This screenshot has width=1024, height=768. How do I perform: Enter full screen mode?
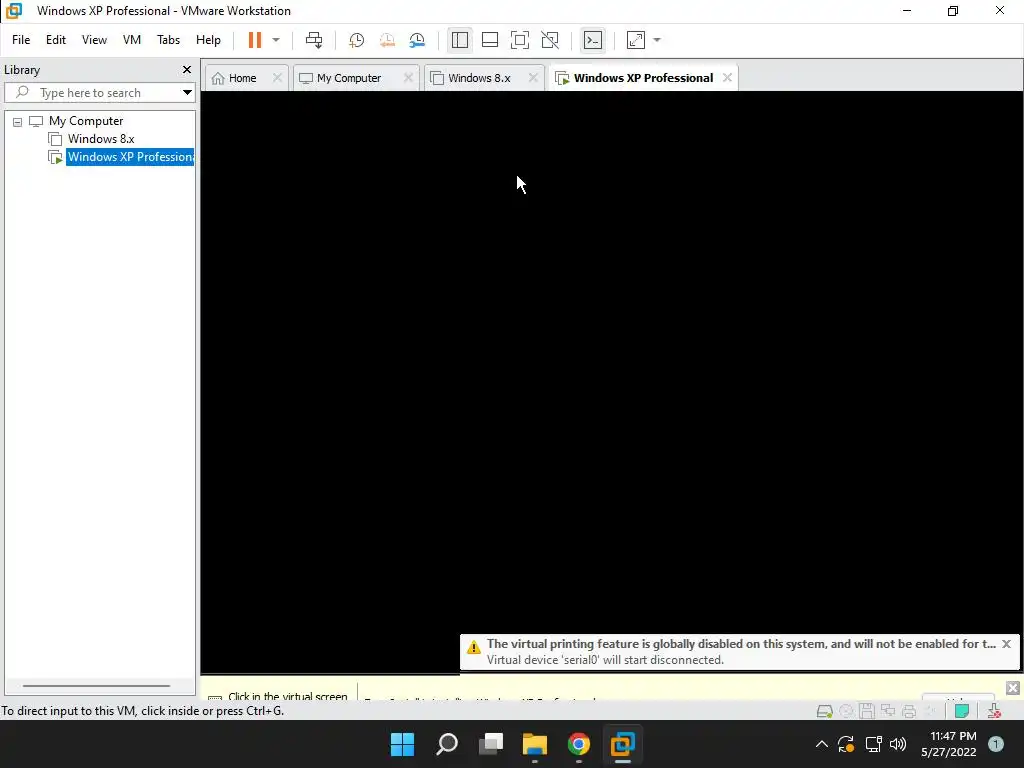coord(520,40)
